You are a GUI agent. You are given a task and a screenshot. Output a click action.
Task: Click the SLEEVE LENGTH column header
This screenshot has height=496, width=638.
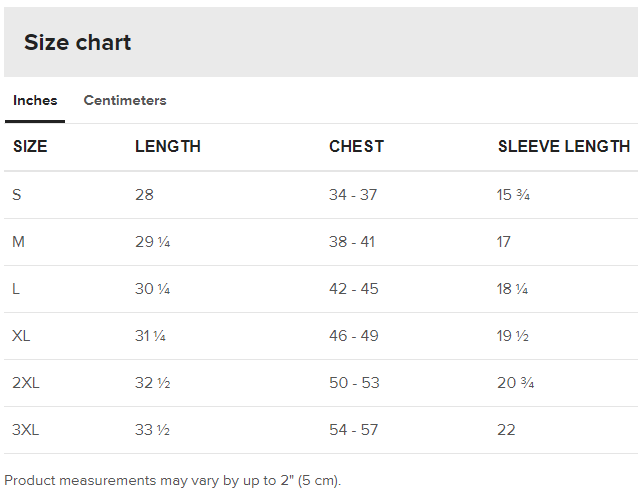[564, 147]
